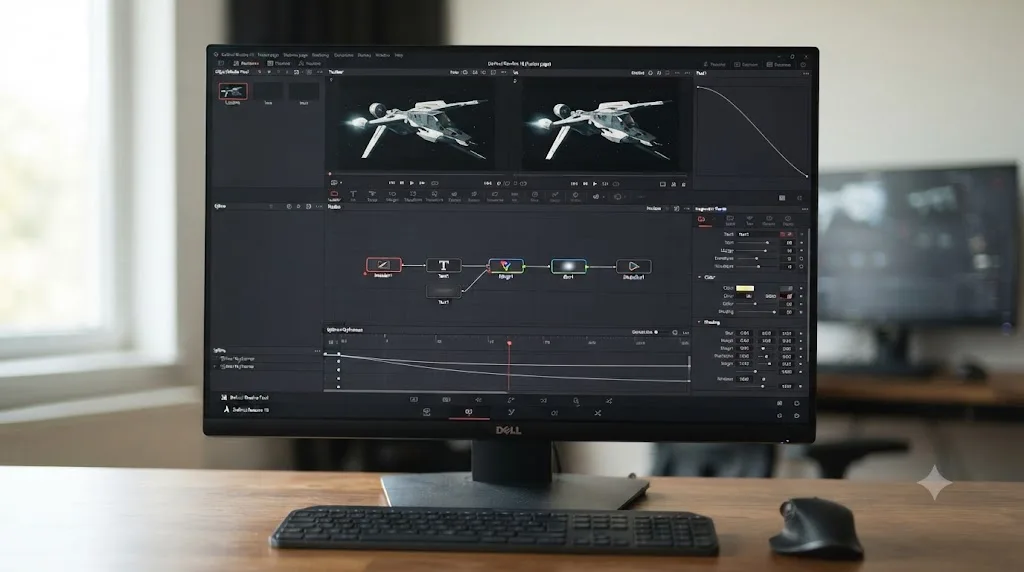This screenshot has height=572, width=1024.
Task: Jump to the first frame in the left viewer
Action: click(x=392, y=183)
